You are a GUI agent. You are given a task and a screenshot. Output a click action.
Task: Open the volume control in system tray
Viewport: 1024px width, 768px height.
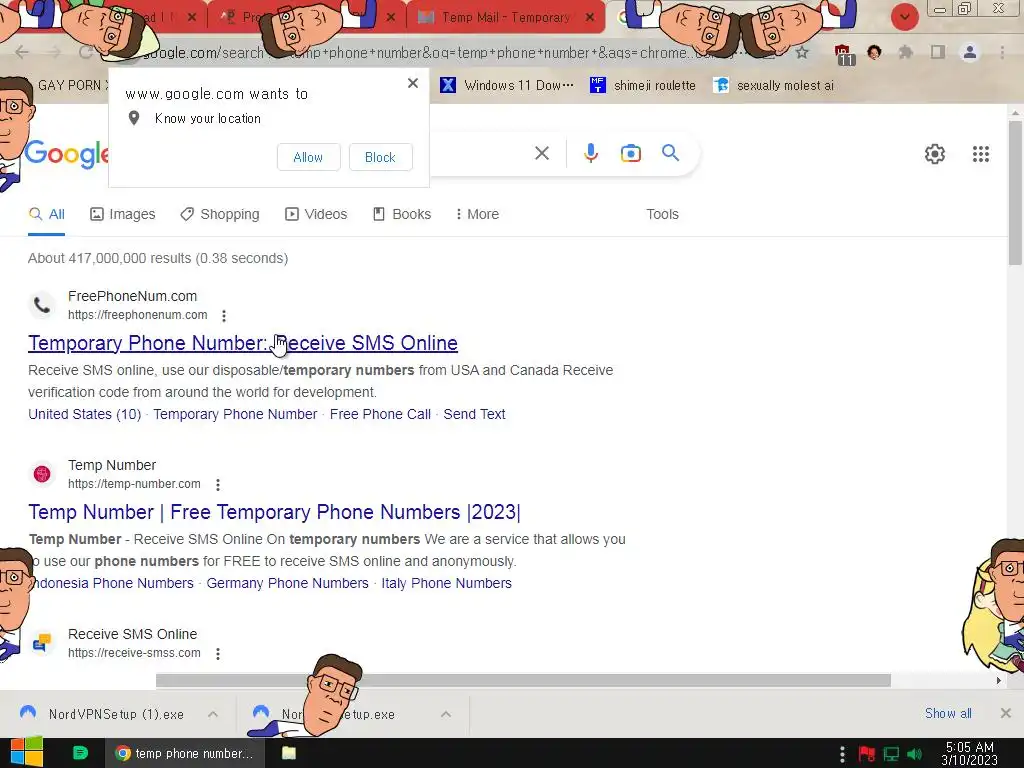[915, 754]
